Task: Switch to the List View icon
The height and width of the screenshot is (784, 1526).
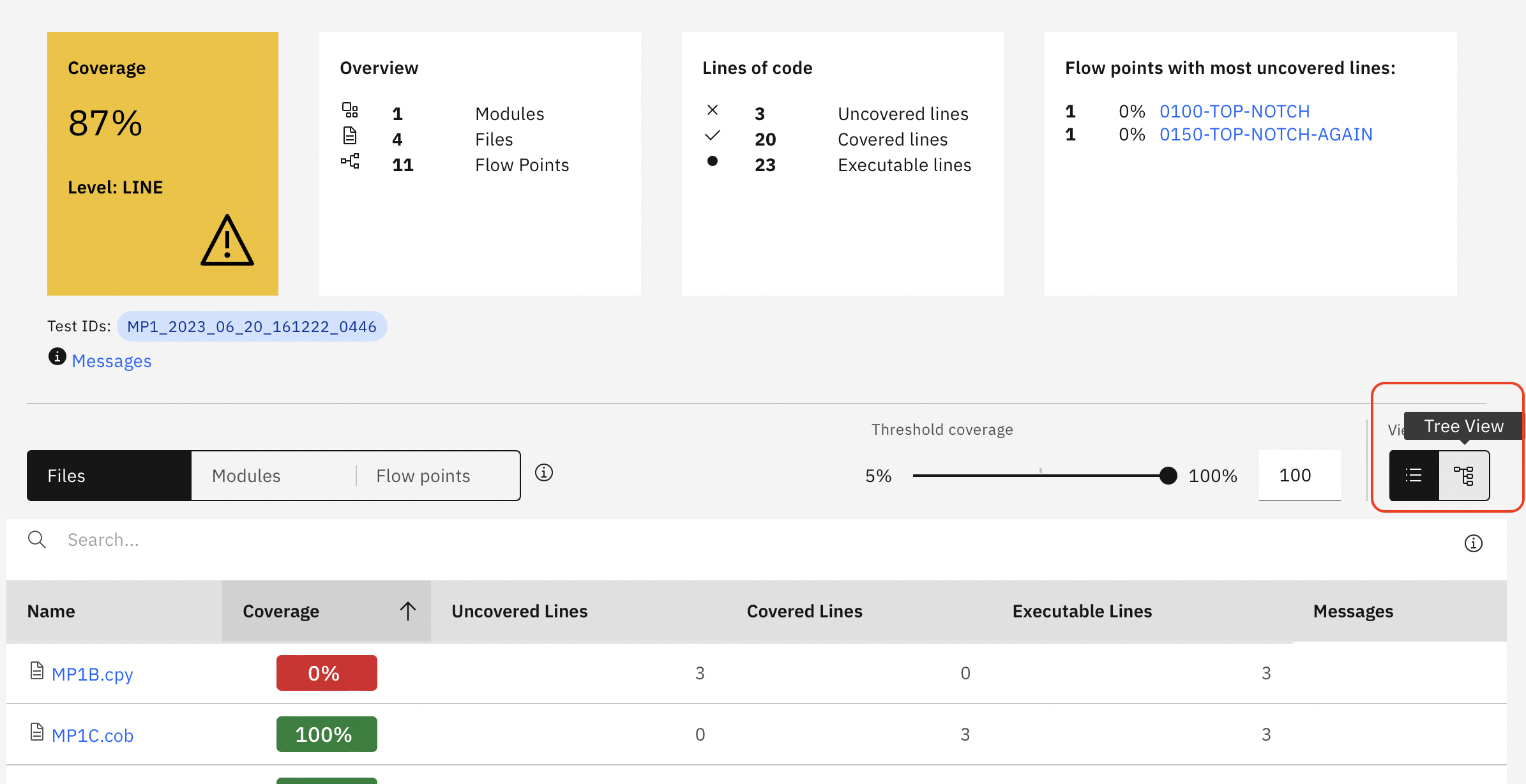Action: click(x=1414, y=475)
